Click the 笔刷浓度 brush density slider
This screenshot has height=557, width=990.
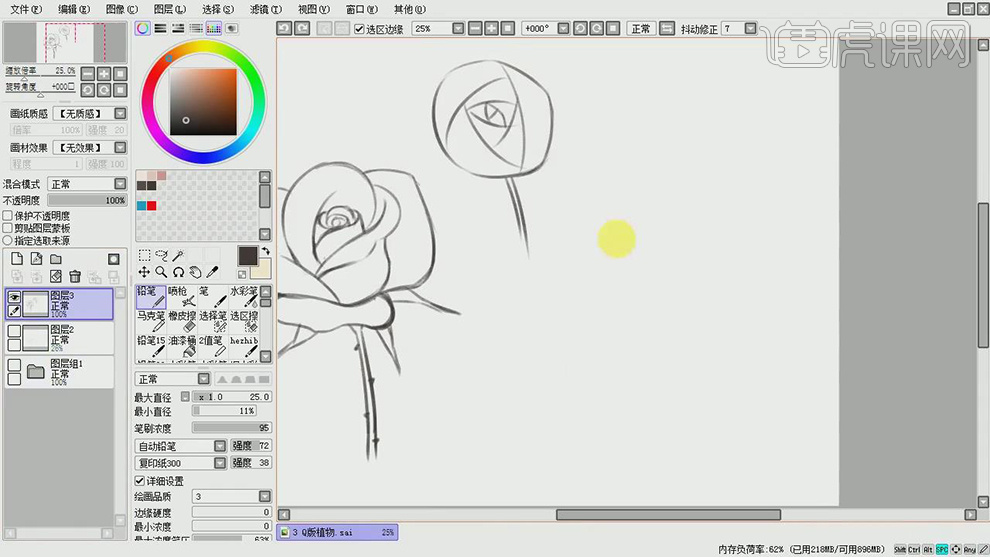(x=231, y=428)
